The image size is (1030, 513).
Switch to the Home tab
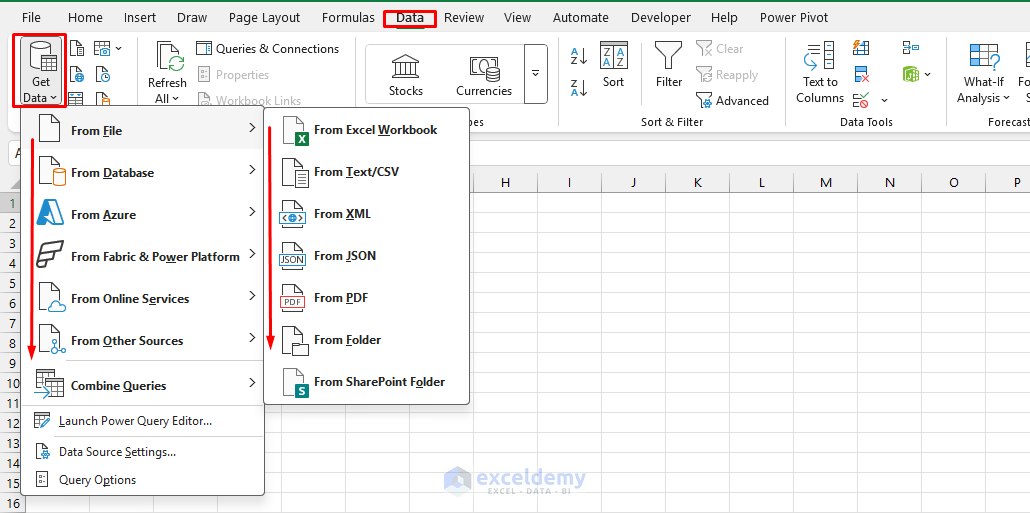coord(85,18)
